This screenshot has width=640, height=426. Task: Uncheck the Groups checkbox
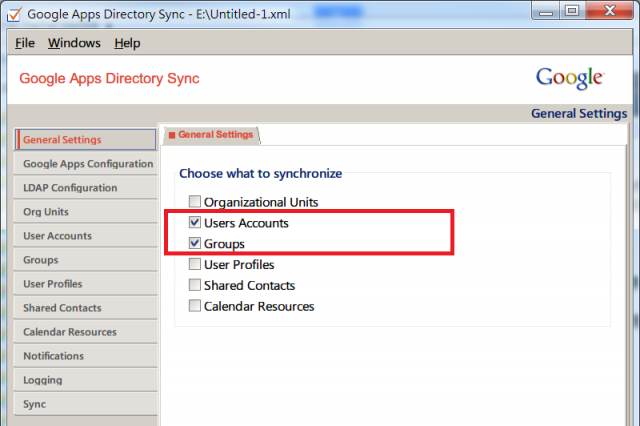click(195, 243)
